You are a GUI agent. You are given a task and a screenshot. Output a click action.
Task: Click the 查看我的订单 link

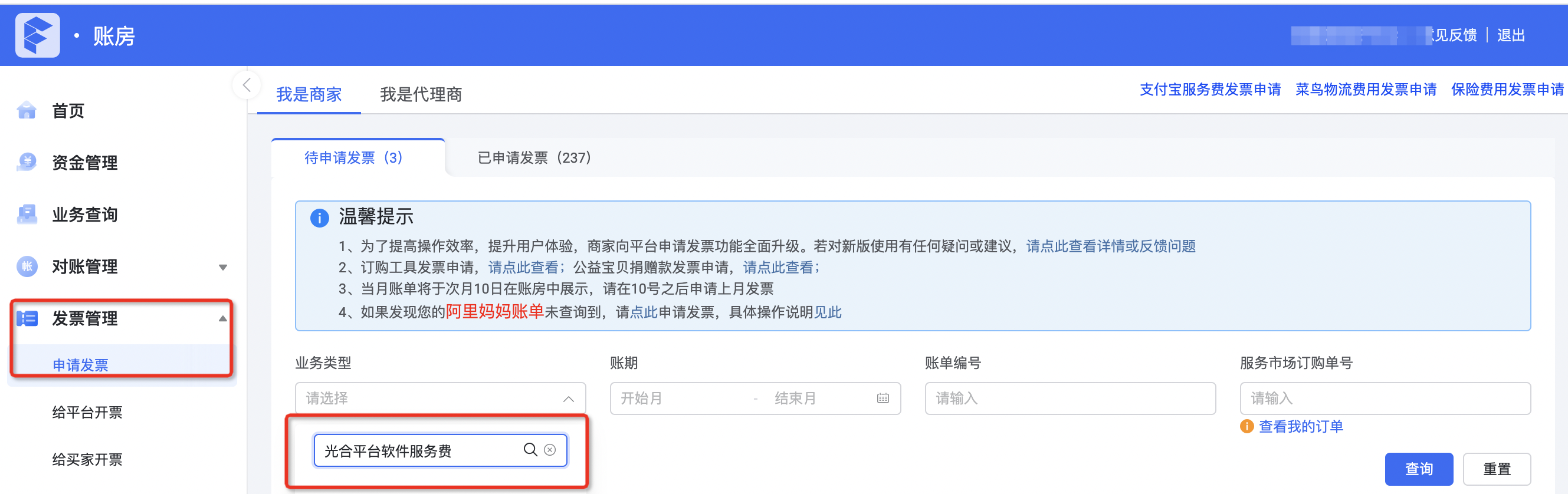[1301, 426]
